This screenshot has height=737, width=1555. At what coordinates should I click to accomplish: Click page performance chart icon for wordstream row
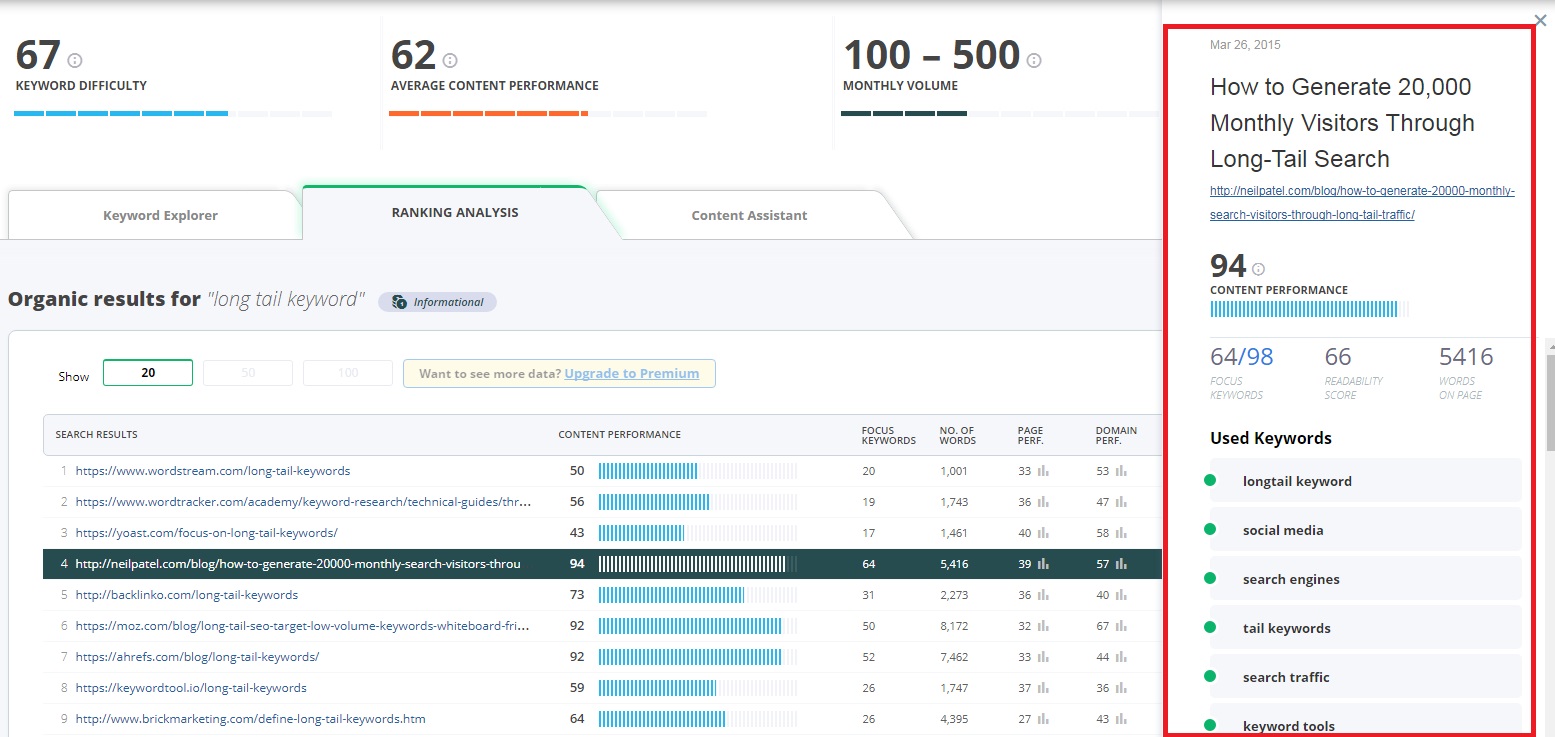click(1043, 471)
